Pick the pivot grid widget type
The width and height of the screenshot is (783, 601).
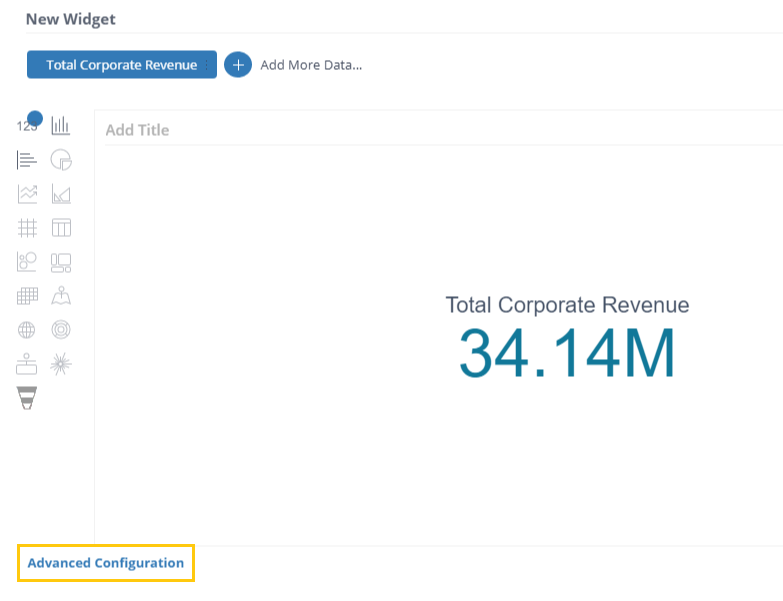click(27, 228)
